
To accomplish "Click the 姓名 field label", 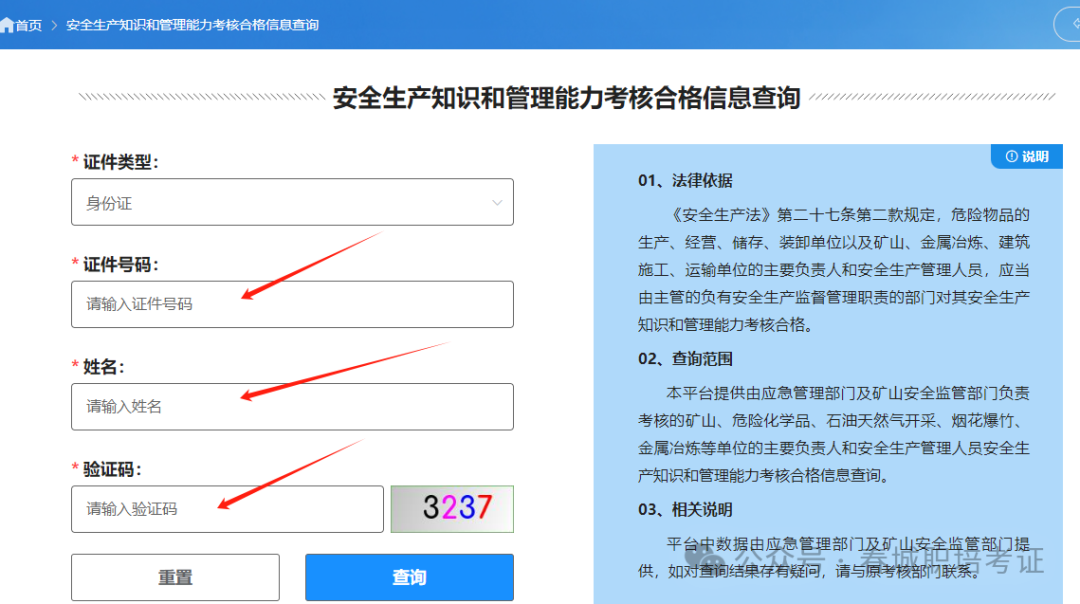I will pyautogui.click(x=103, y=367).
